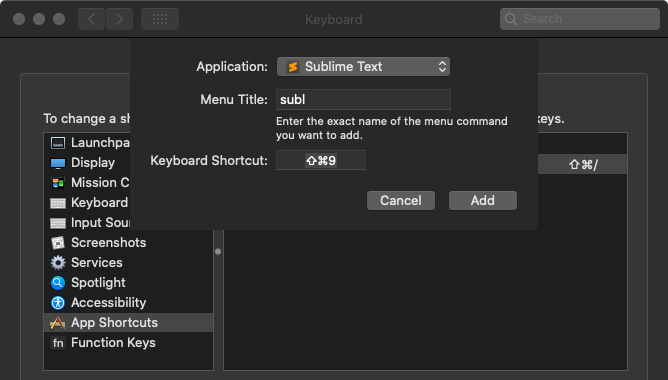Select Mission Control label in the list
The width and height of the screenshot is (668, 380).
[x=100, y=183]
